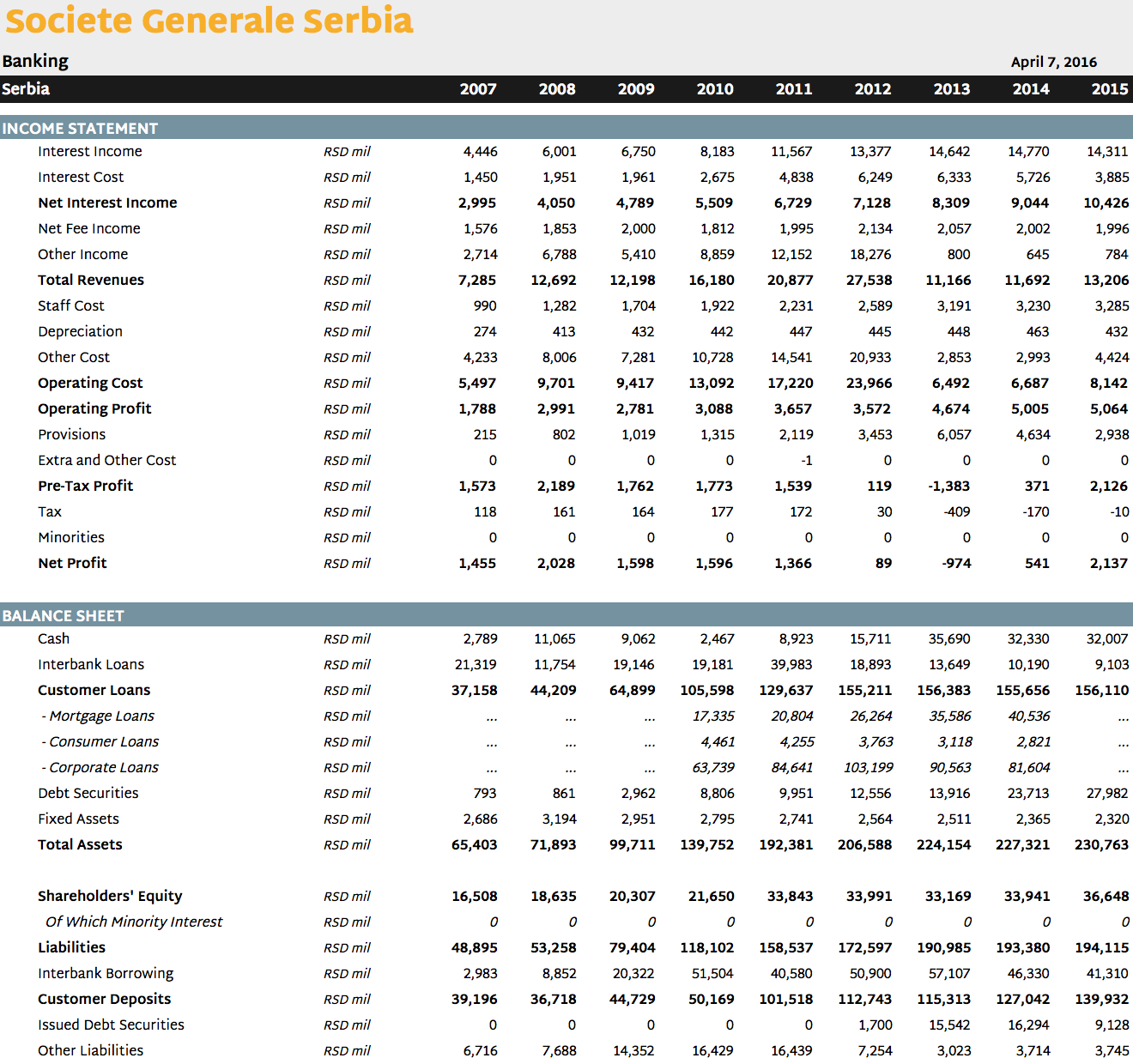Click the Provisions row label
Image resolution: width=1133 pixels, height=1064 pixels.
coord(72,435)
